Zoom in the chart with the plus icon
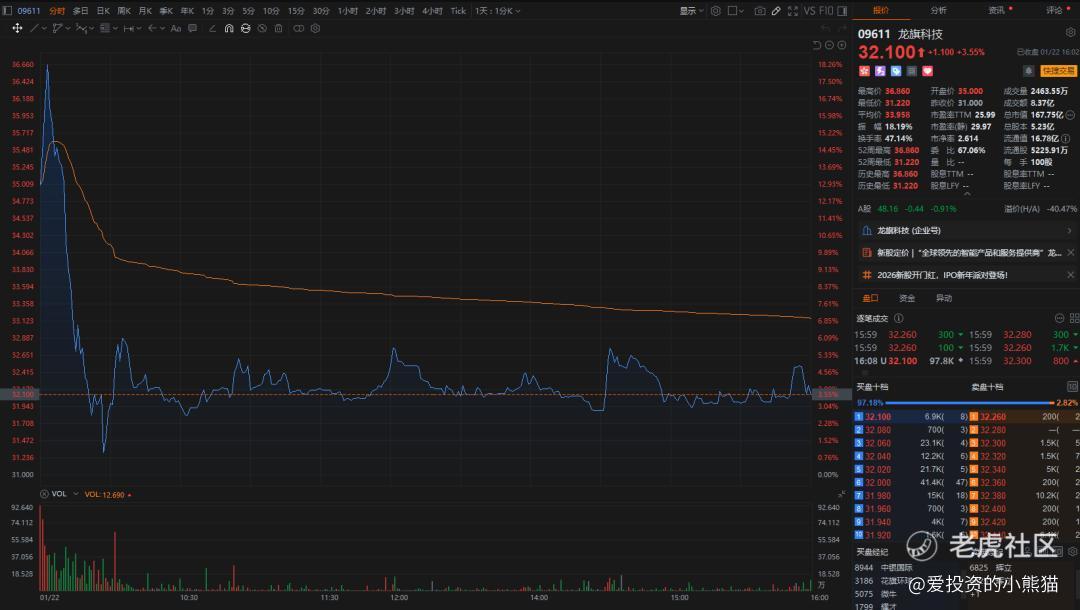 pos(842,45)
